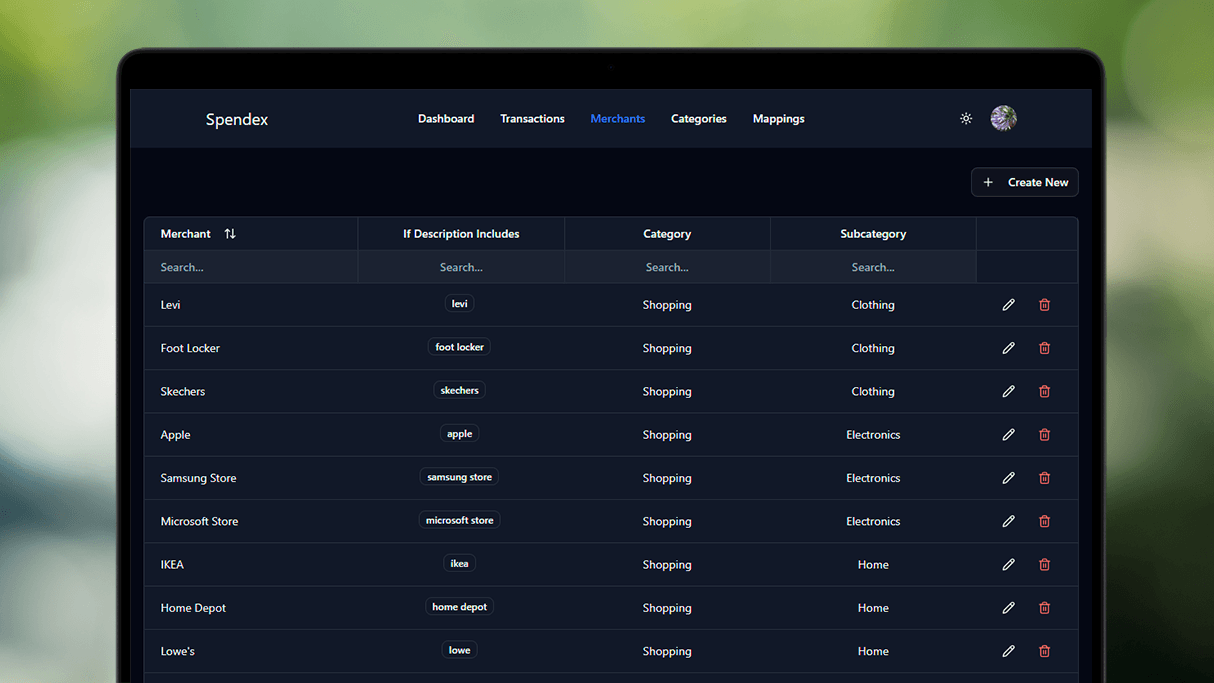The width and height of the screenshot is (1214, 683).
Task: Click Clothing subcategory in Levi row
Action: pos(873,305)
